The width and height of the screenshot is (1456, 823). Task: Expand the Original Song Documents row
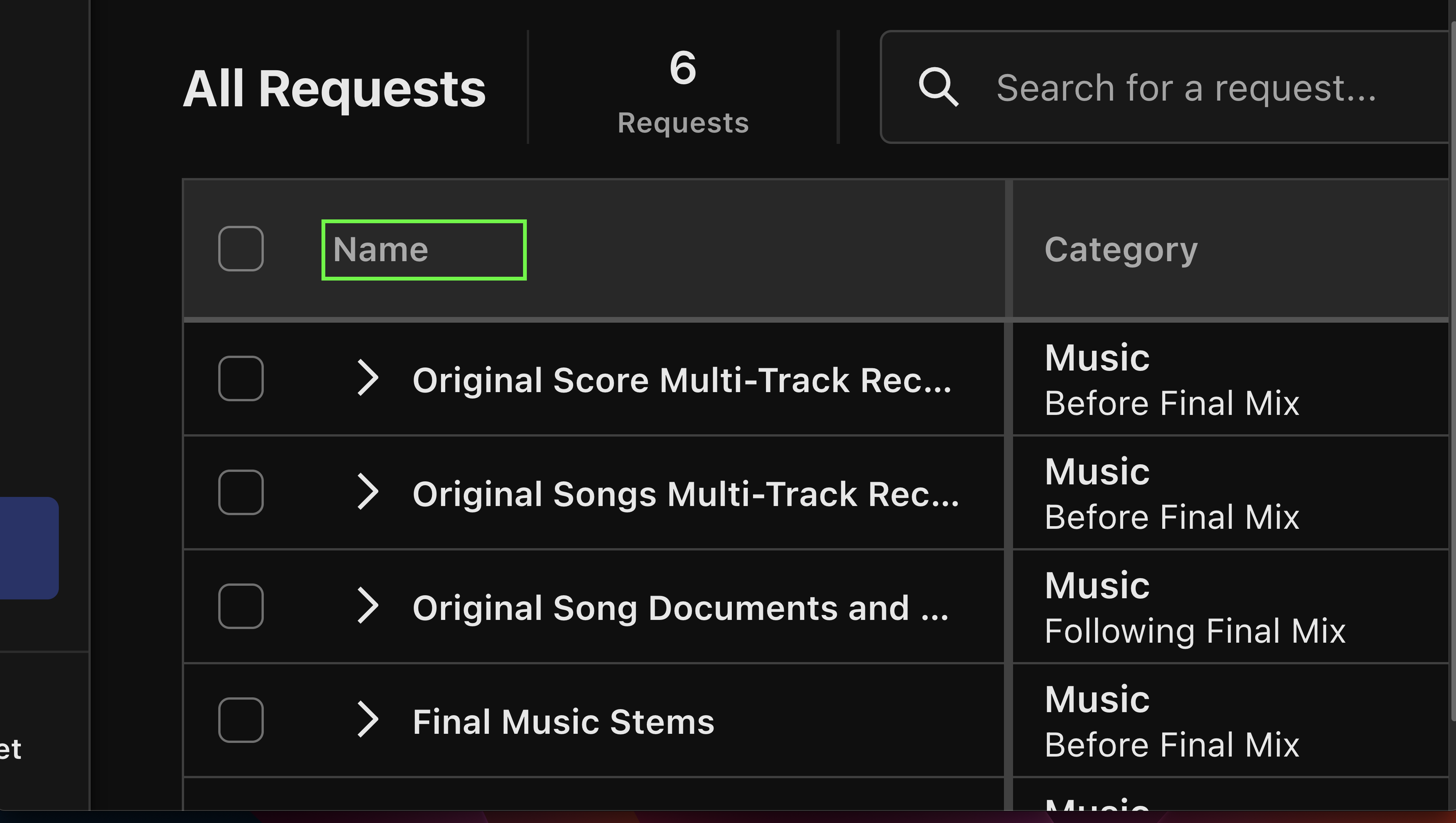pyautogui.click(x=368, y=606)
